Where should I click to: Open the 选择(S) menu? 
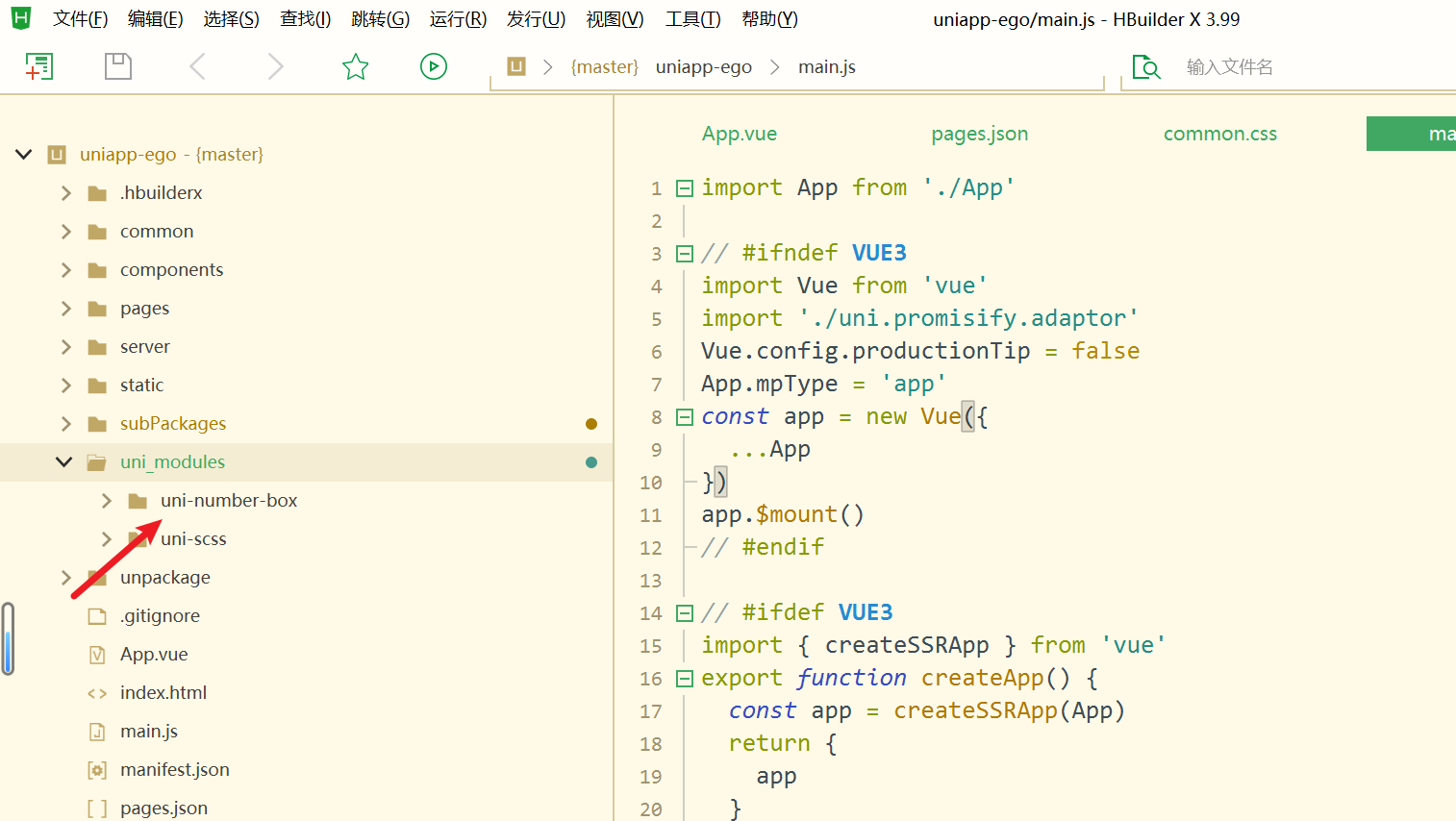click(231, 19)
